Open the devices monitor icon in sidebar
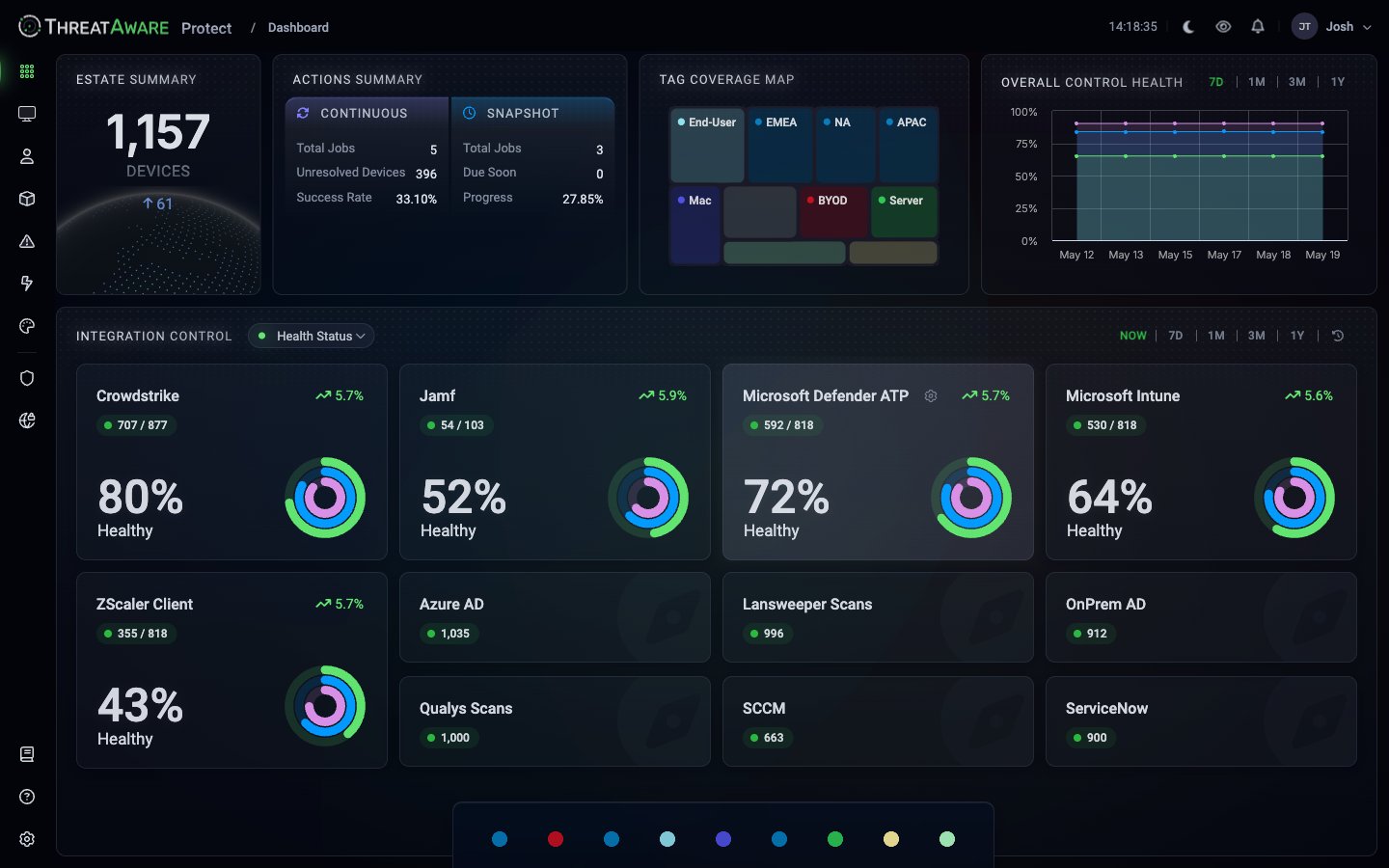1389x868 pixels. pyautogui.click(x=27, y=114)
